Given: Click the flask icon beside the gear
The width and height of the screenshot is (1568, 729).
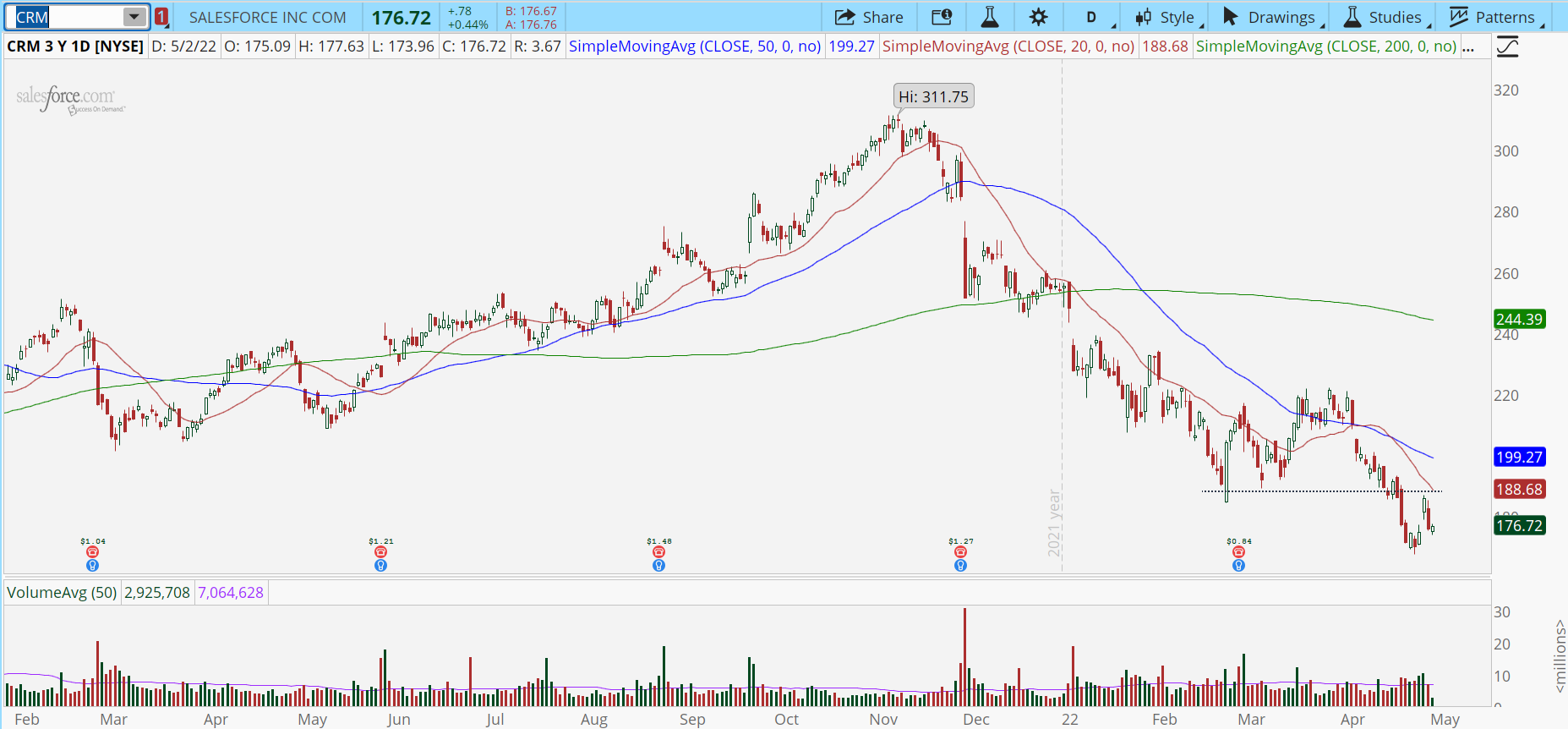Looking at the screenshot, I should pos(990,17).
